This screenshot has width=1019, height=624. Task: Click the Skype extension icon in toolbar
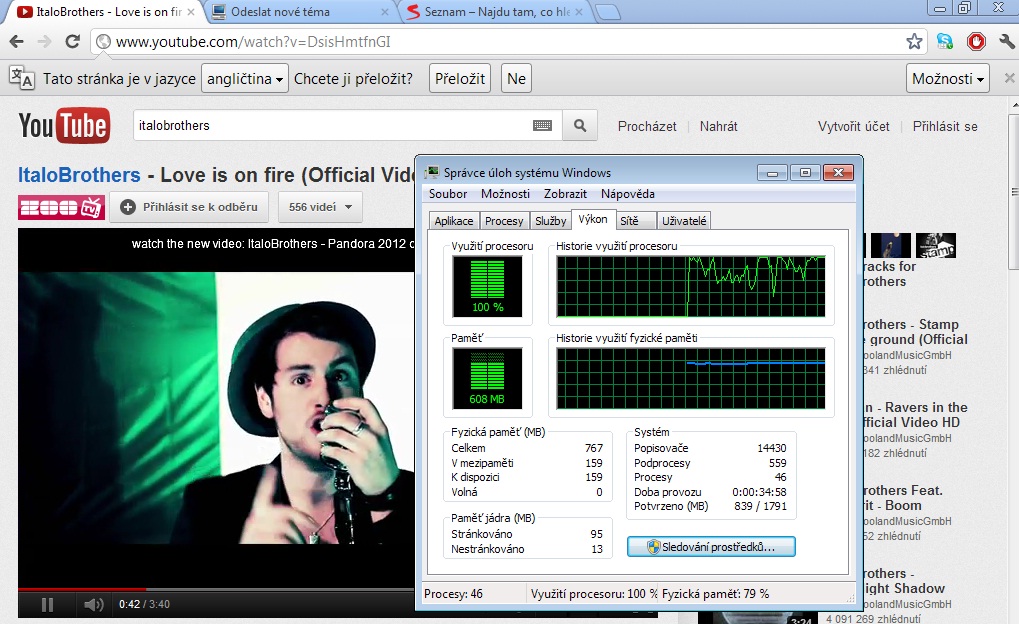[945, 42]
